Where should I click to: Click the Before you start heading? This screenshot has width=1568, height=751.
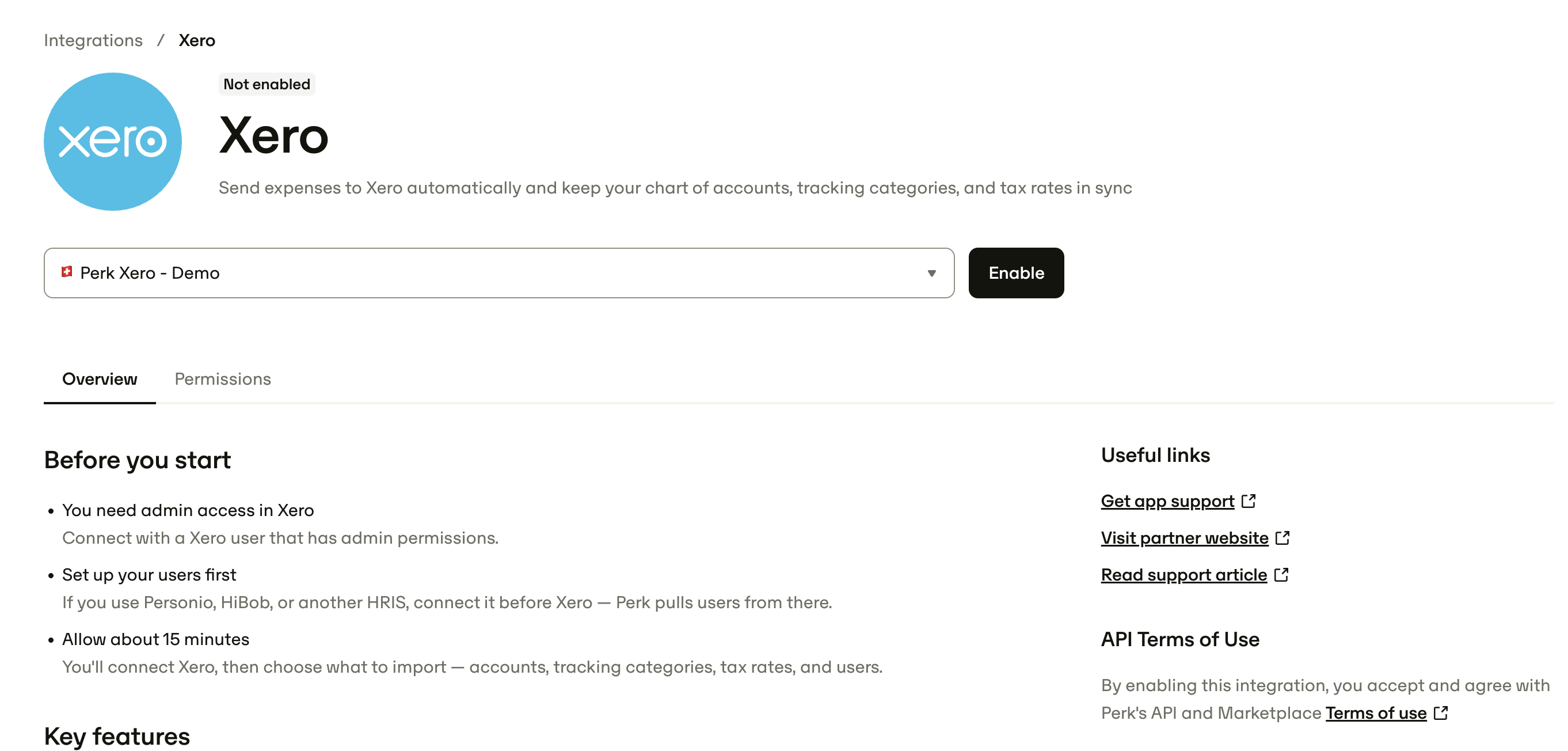click(x=138, y=460)
